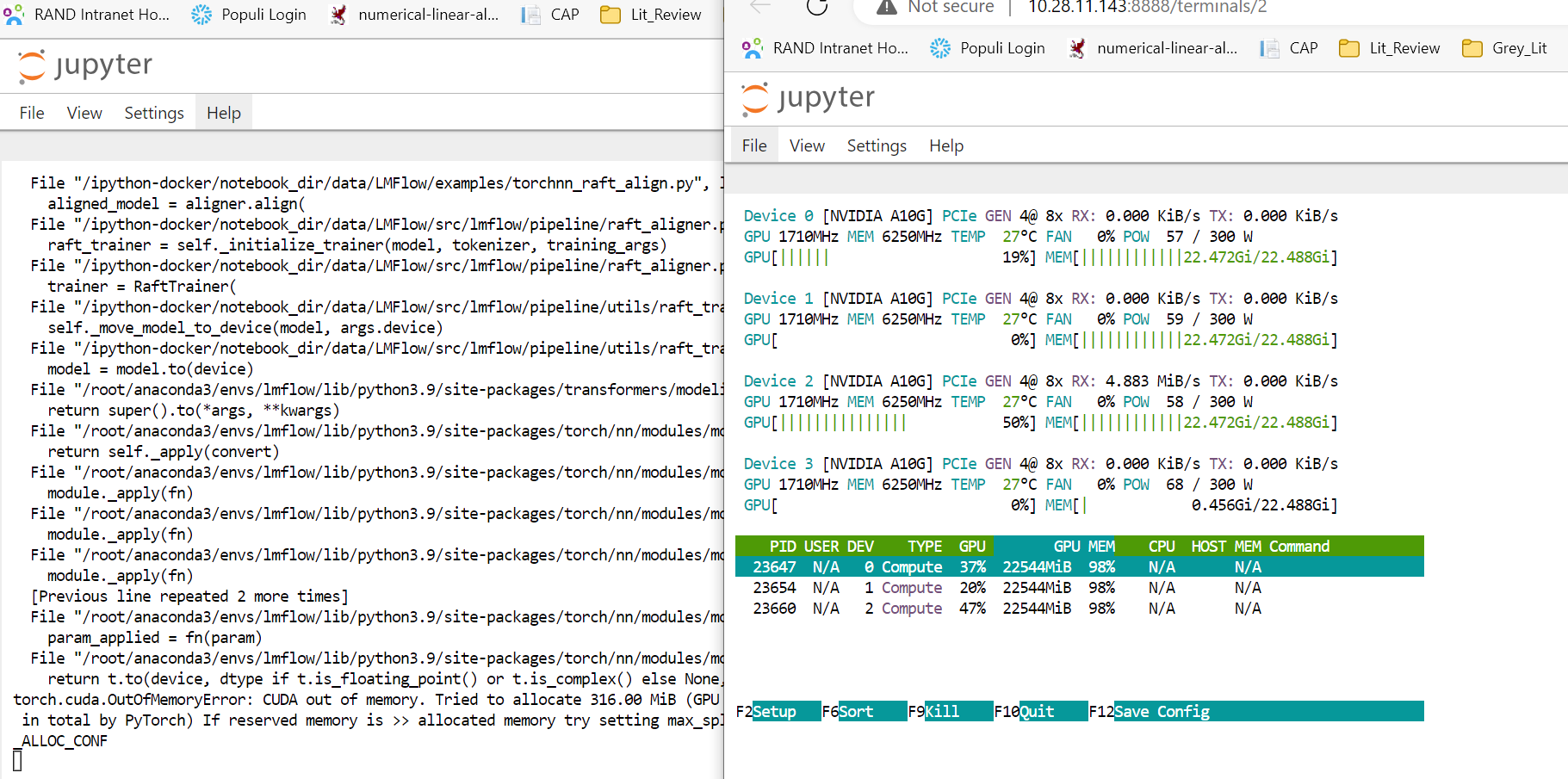Click the Not secure warning icon
Image resolution: width=1568 pixels, height=779 pixels.
tap(886, 8)
